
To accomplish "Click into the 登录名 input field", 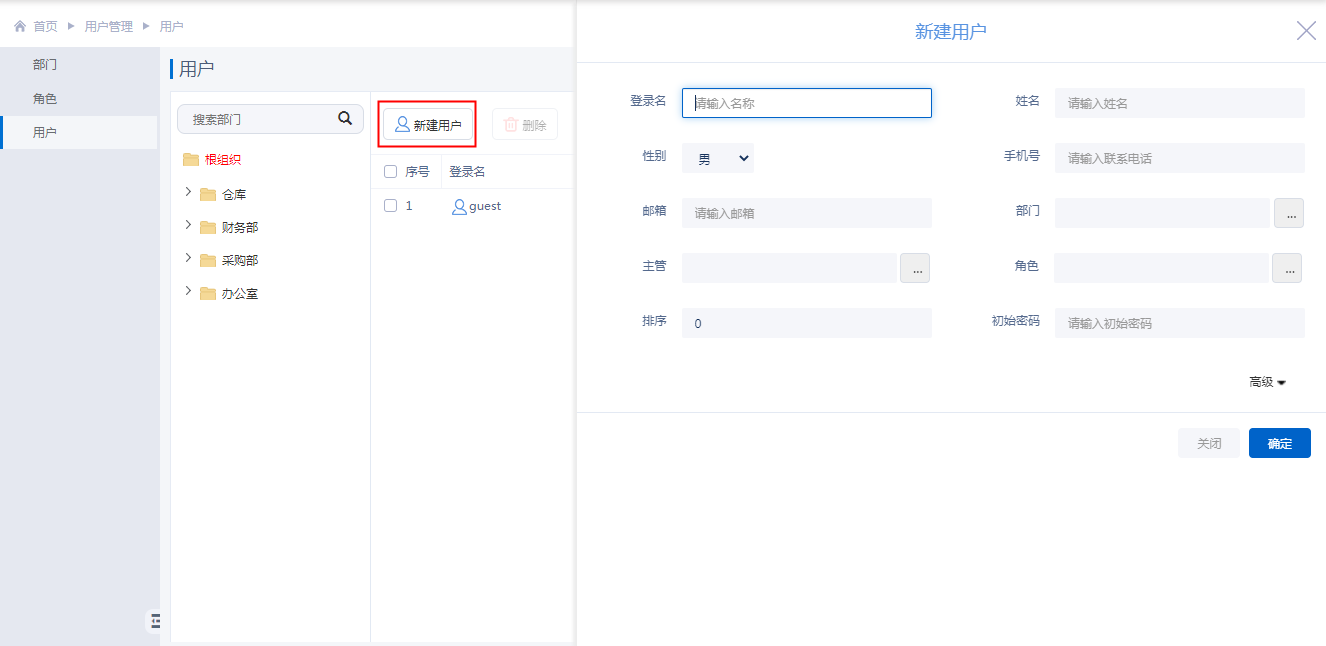I will pyautogui.click(x=807, y=103).
